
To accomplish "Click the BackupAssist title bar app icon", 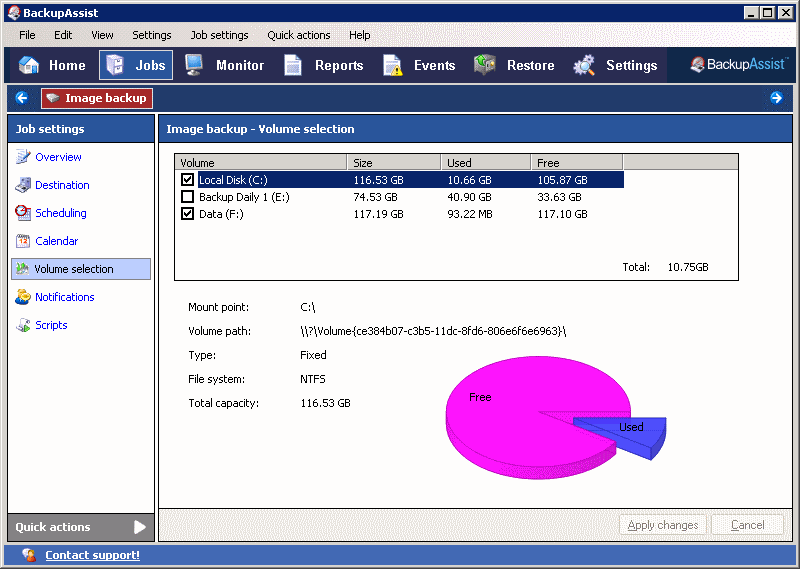I will [x=14, y=13].
